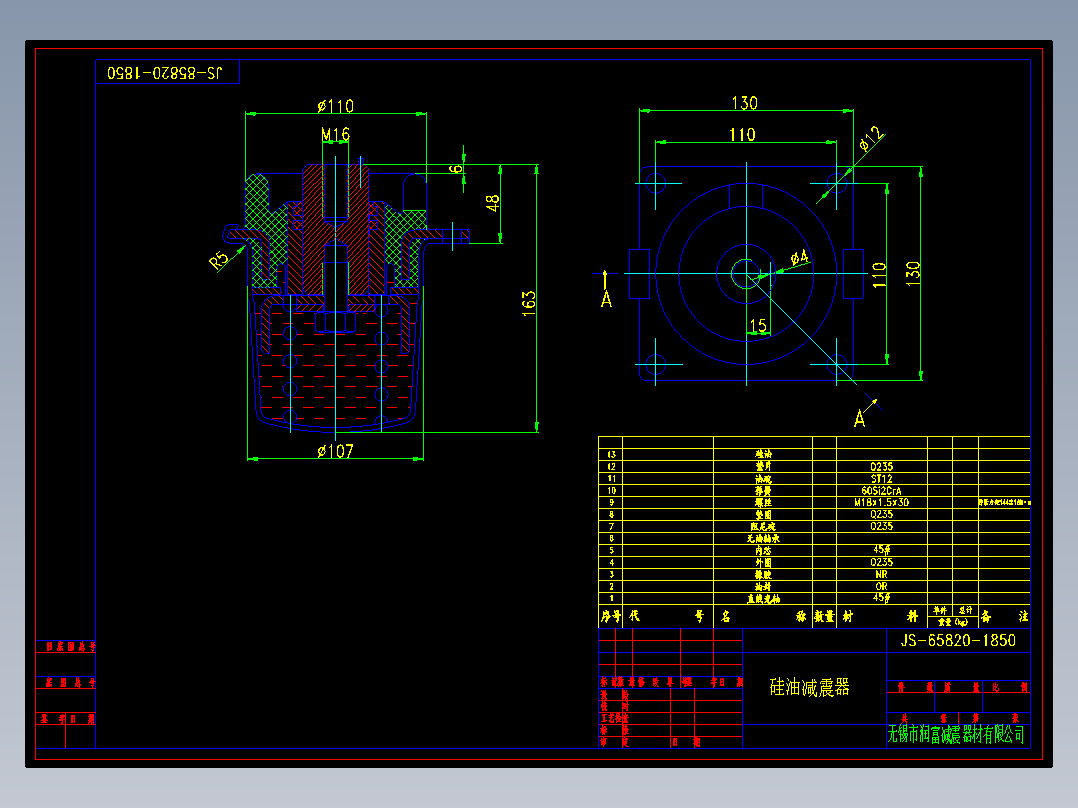Click the NR material cell in row 3

[881, 574]
